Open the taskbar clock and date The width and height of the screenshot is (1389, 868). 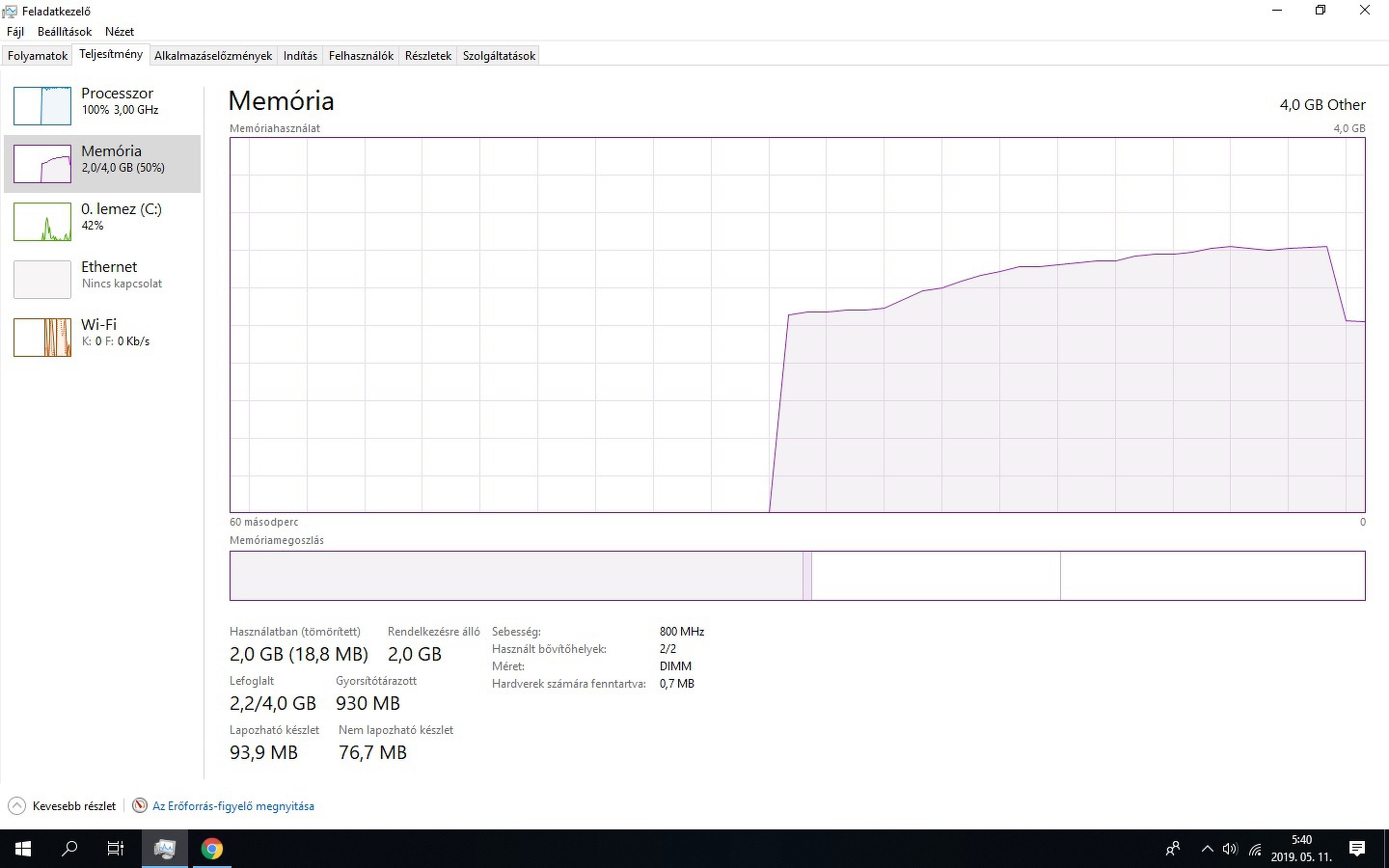pyautogui.click(x=1301, y=849)
